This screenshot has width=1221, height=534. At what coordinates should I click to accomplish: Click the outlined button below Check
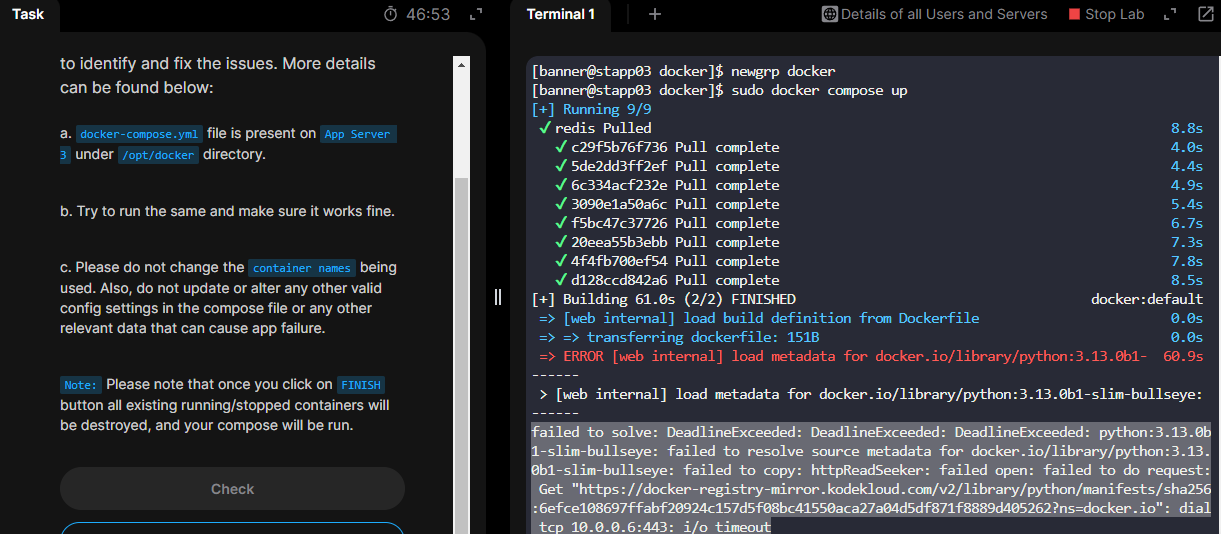(x=232, y=528)
